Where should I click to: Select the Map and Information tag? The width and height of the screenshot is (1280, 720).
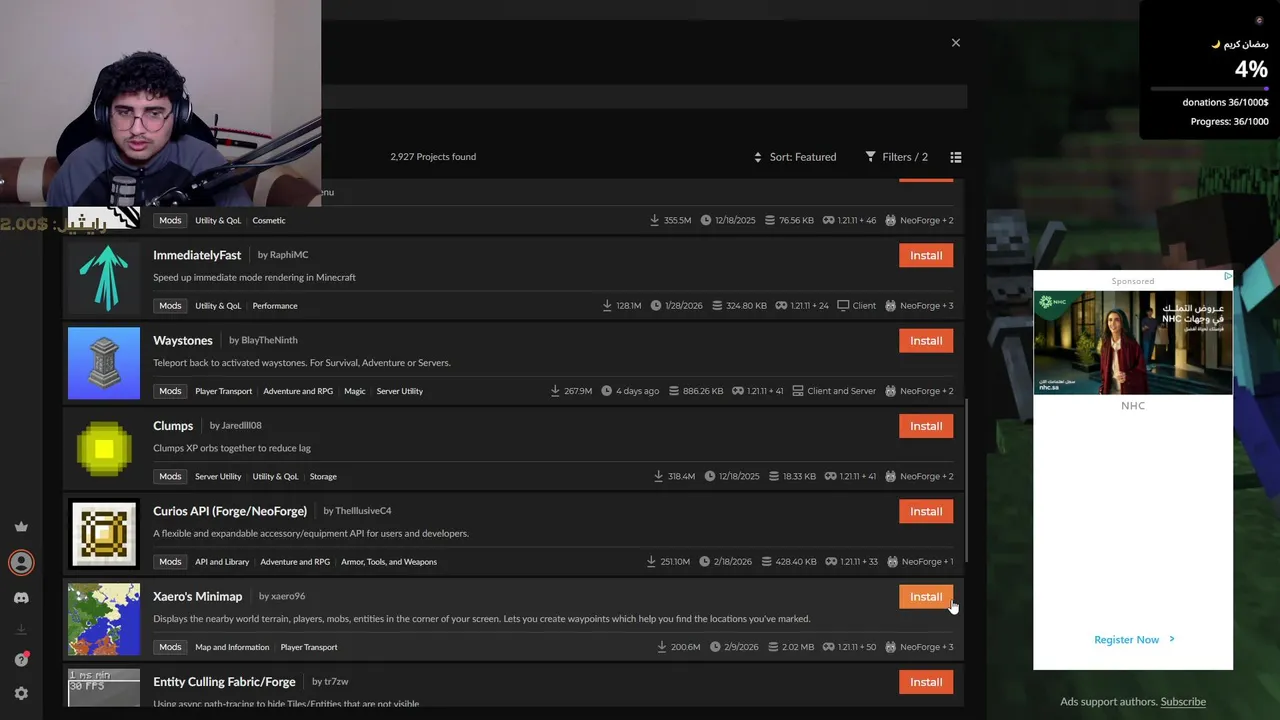point(232,647)
